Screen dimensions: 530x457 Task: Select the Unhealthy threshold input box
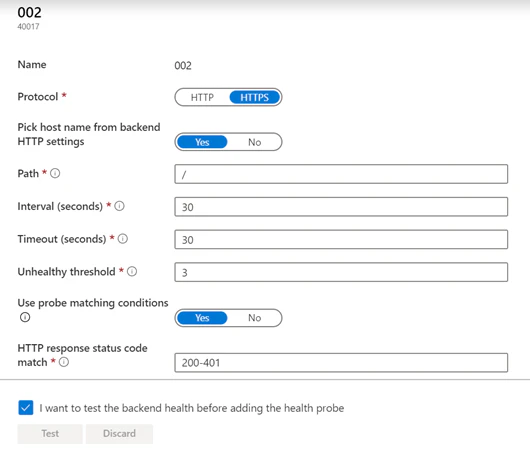[x=341, y=272]
